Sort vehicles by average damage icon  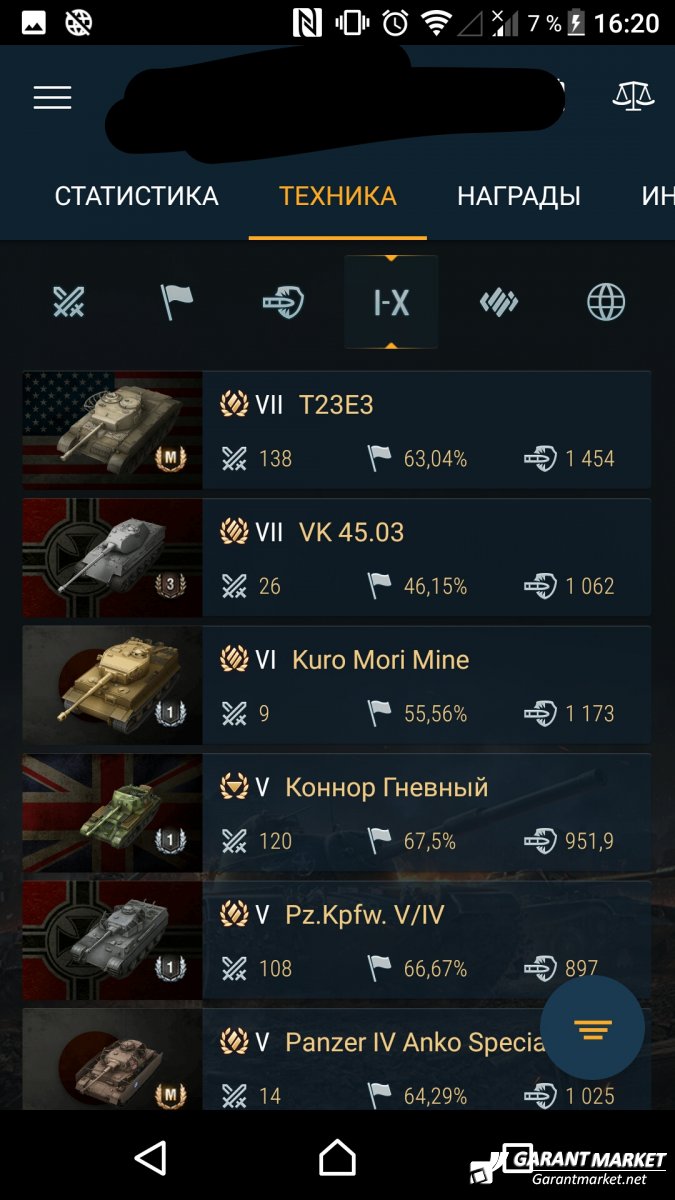click(x=283, y=301)
